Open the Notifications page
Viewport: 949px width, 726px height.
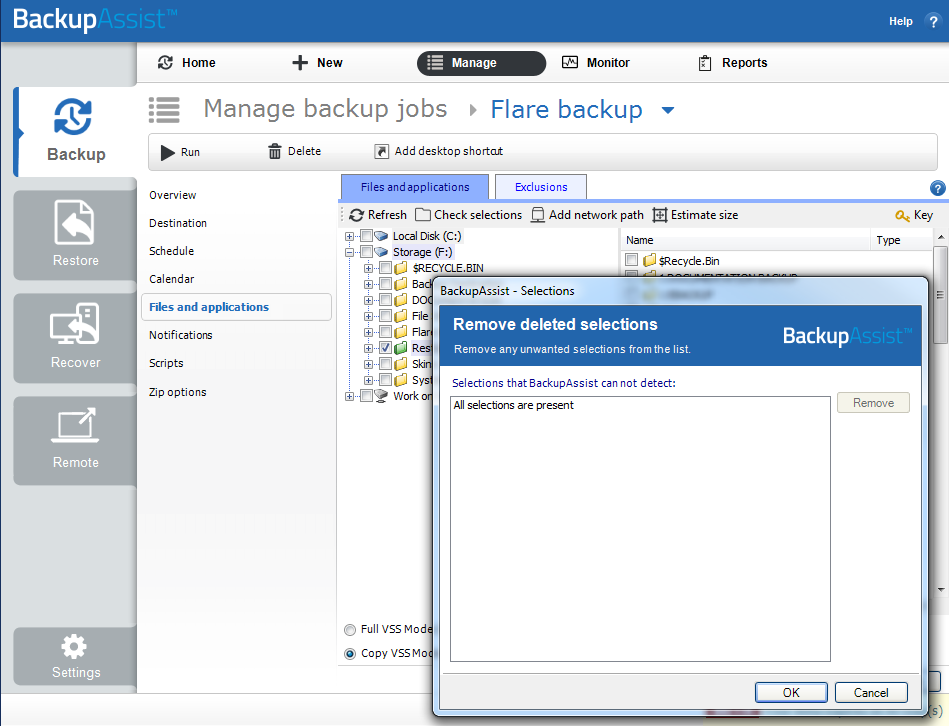pyautogui.click(x=180, y=335)
